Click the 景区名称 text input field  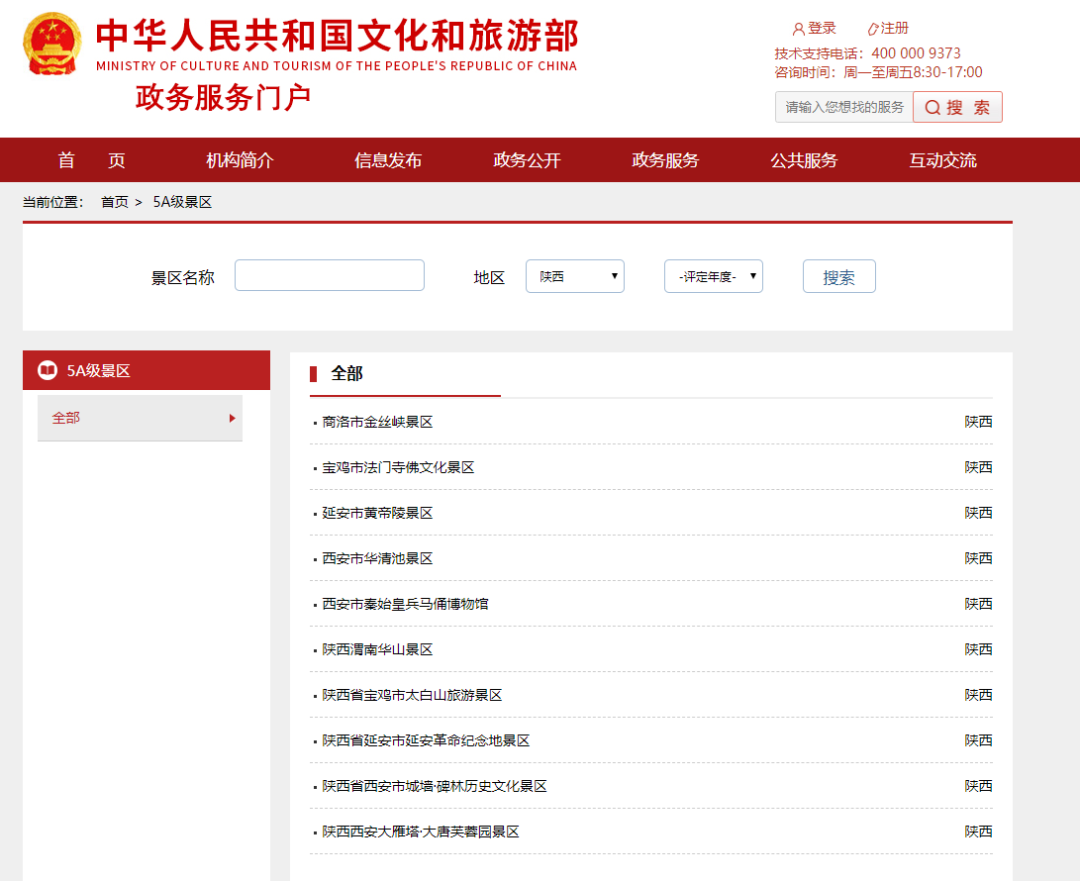pos(329,276)
